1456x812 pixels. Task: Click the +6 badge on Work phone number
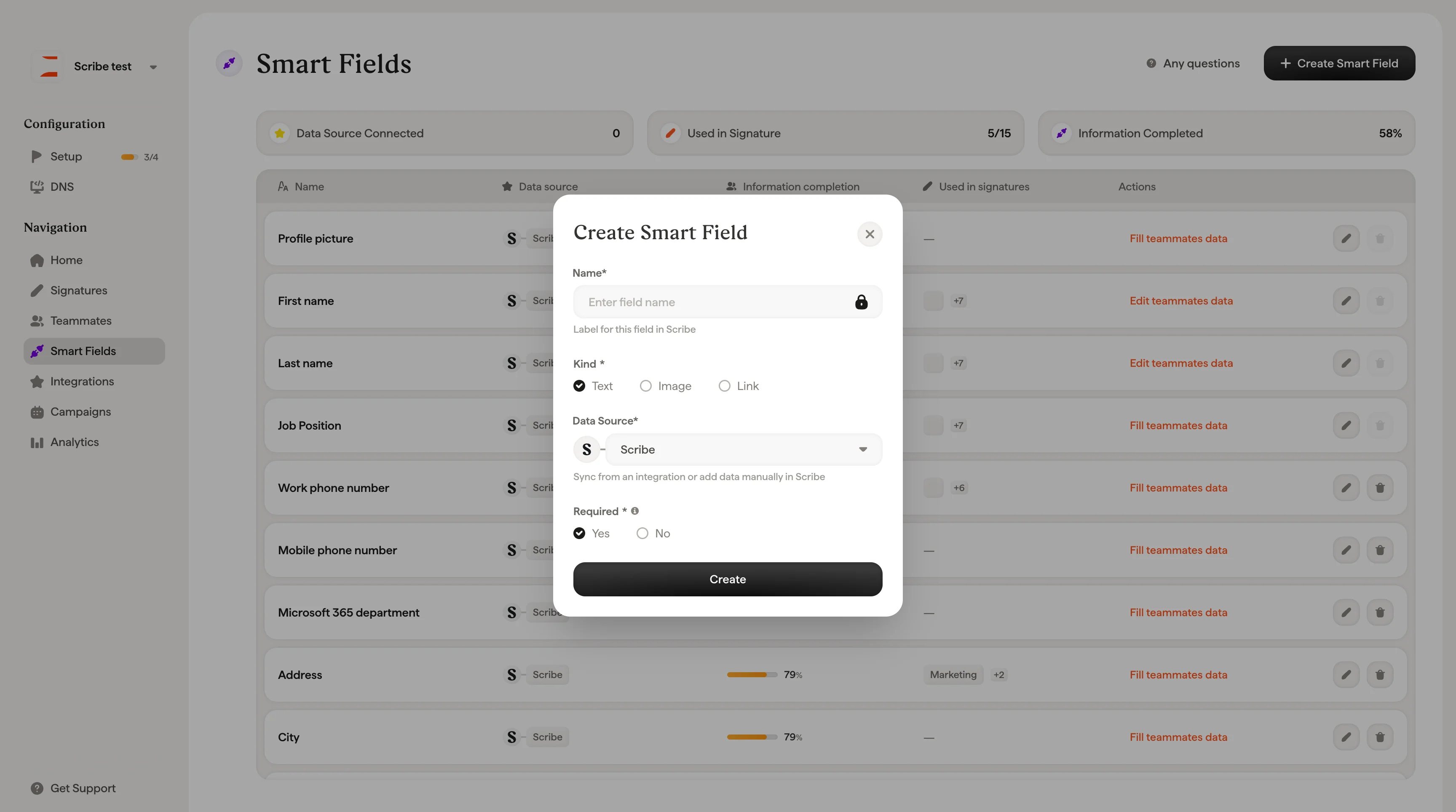pyautogui.click(x=958, y=488)
